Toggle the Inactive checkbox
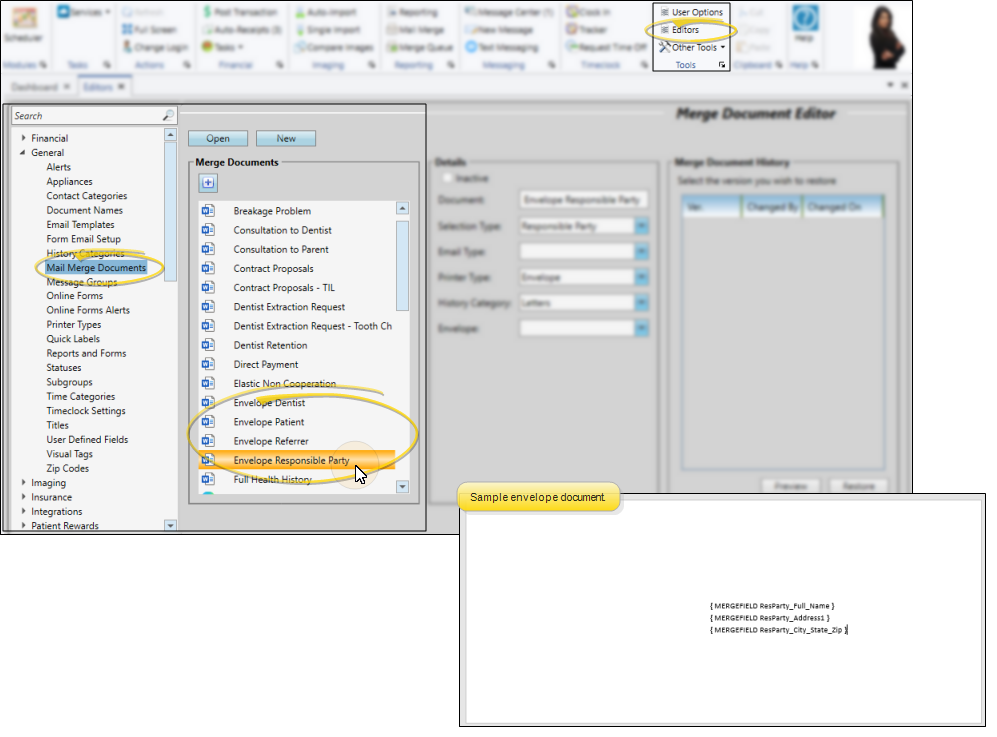Screen dimensions: 997x737 (x=448, y=178)
